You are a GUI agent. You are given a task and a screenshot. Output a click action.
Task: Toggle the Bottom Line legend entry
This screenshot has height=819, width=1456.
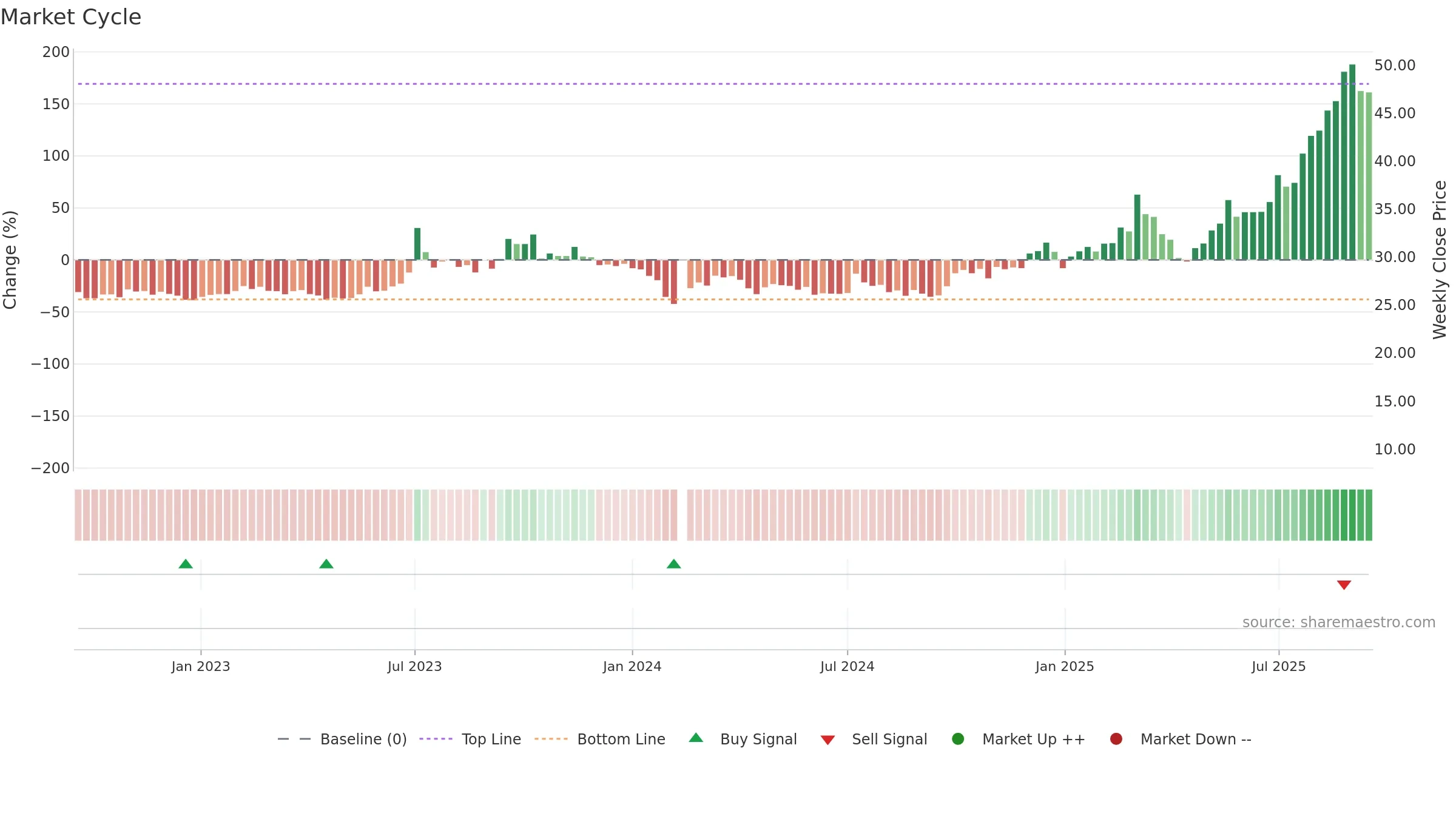tap(600, 739)
